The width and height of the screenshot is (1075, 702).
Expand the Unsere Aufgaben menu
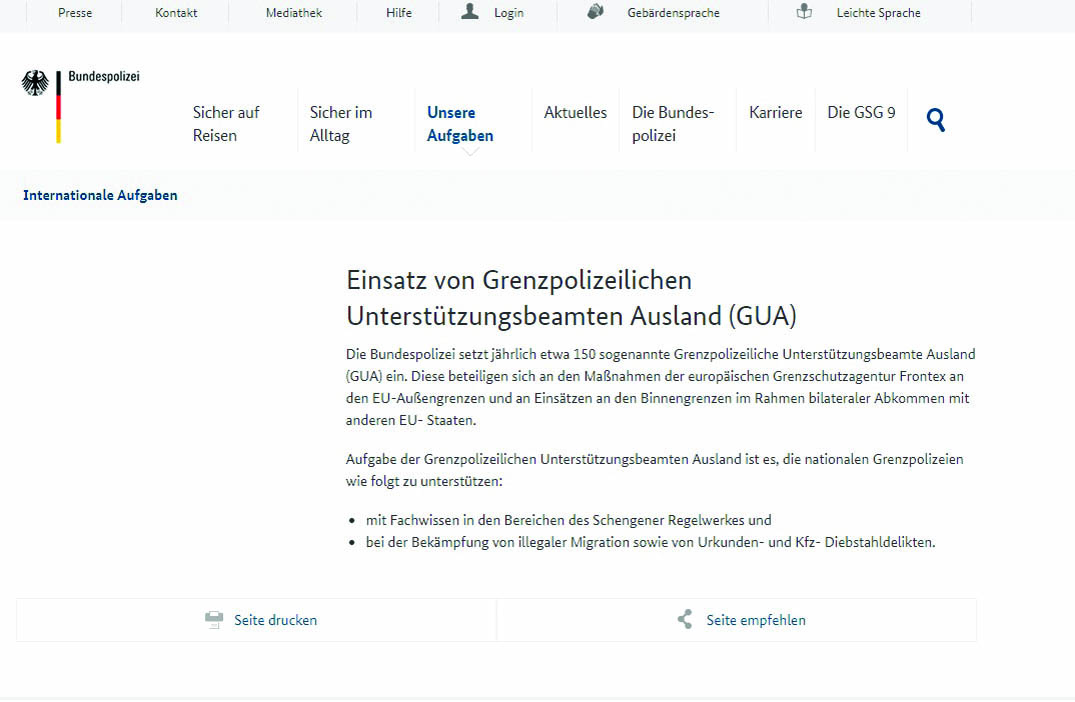tap(460, 124)
